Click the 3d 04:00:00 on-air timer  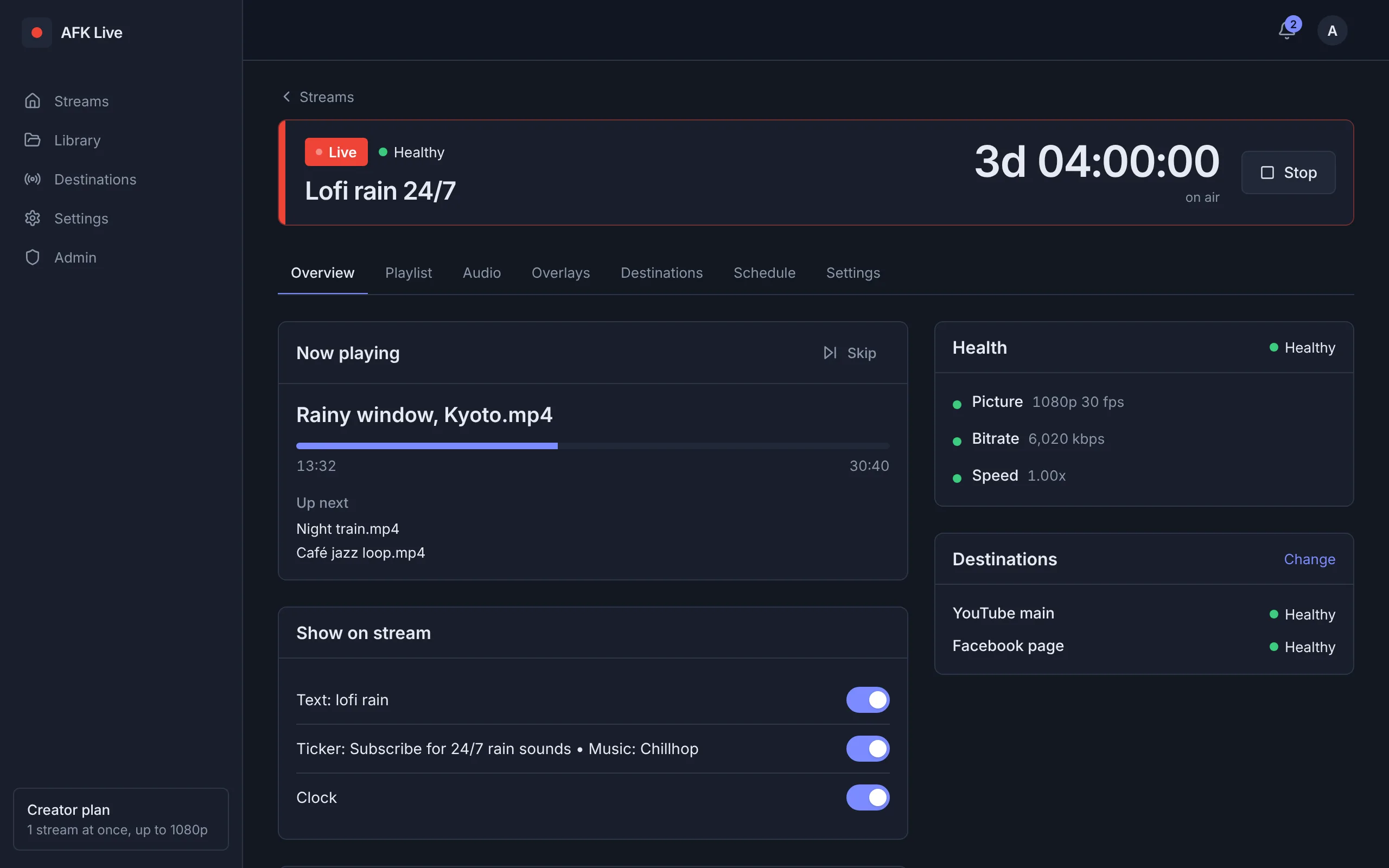(1096, 162)
